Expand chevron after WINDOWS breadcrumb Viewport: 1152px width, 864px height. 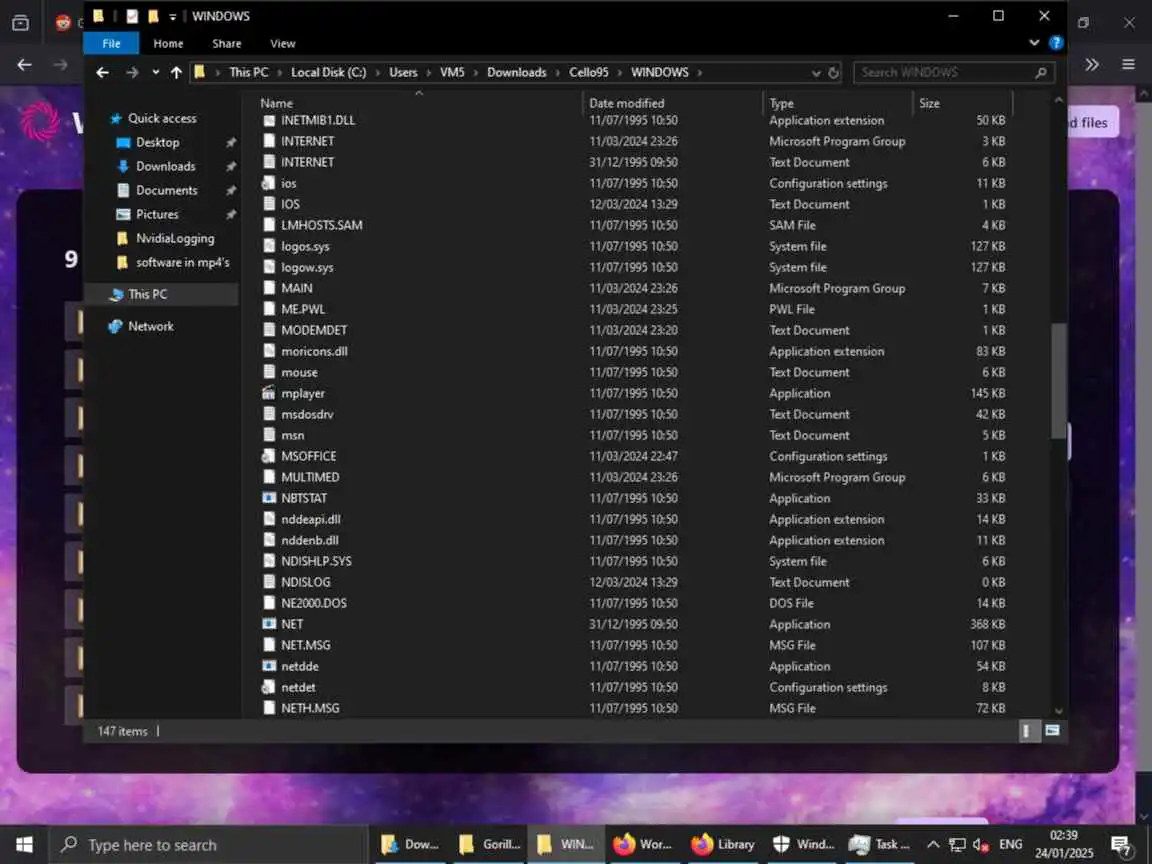coord(699,73)
